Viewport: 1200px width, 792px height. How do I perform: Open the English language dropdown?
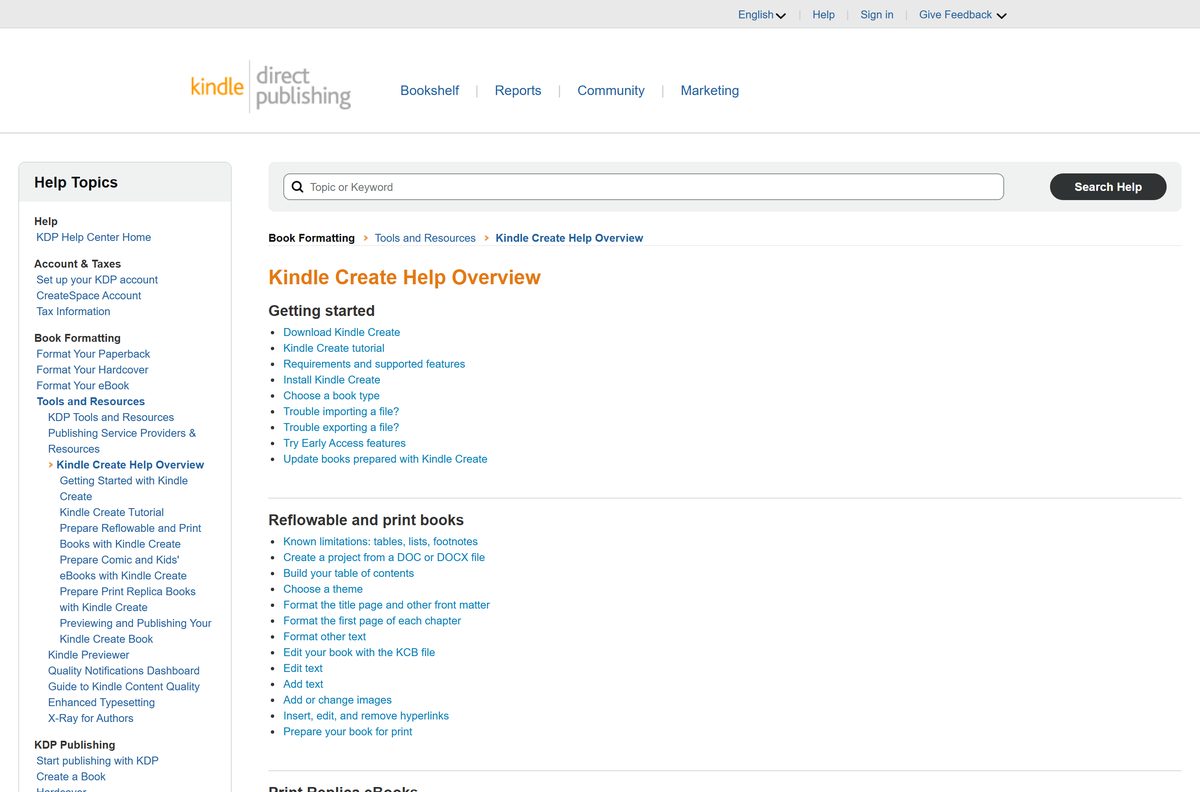point(762,15)
